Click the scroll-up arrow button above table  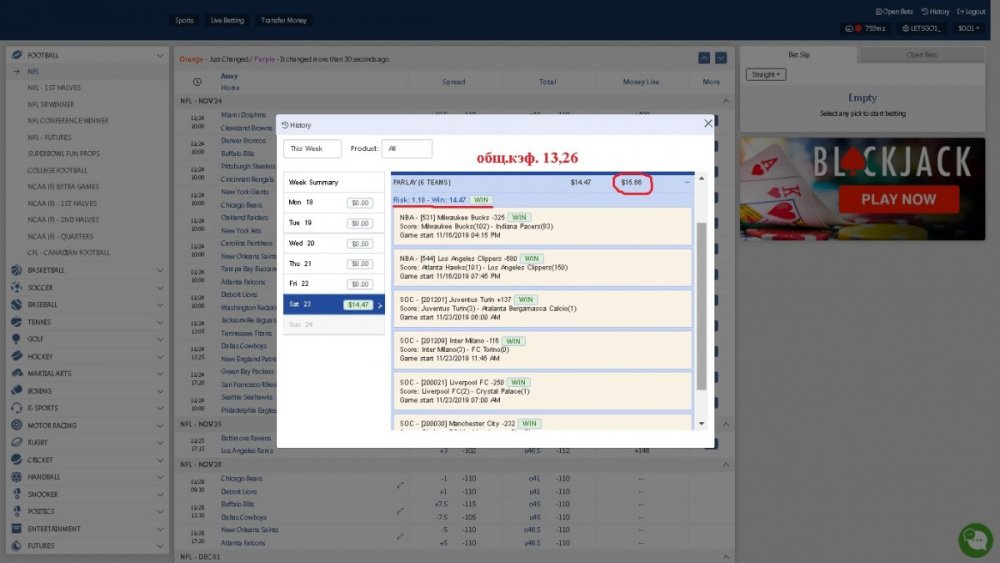[x=705, y=59]
